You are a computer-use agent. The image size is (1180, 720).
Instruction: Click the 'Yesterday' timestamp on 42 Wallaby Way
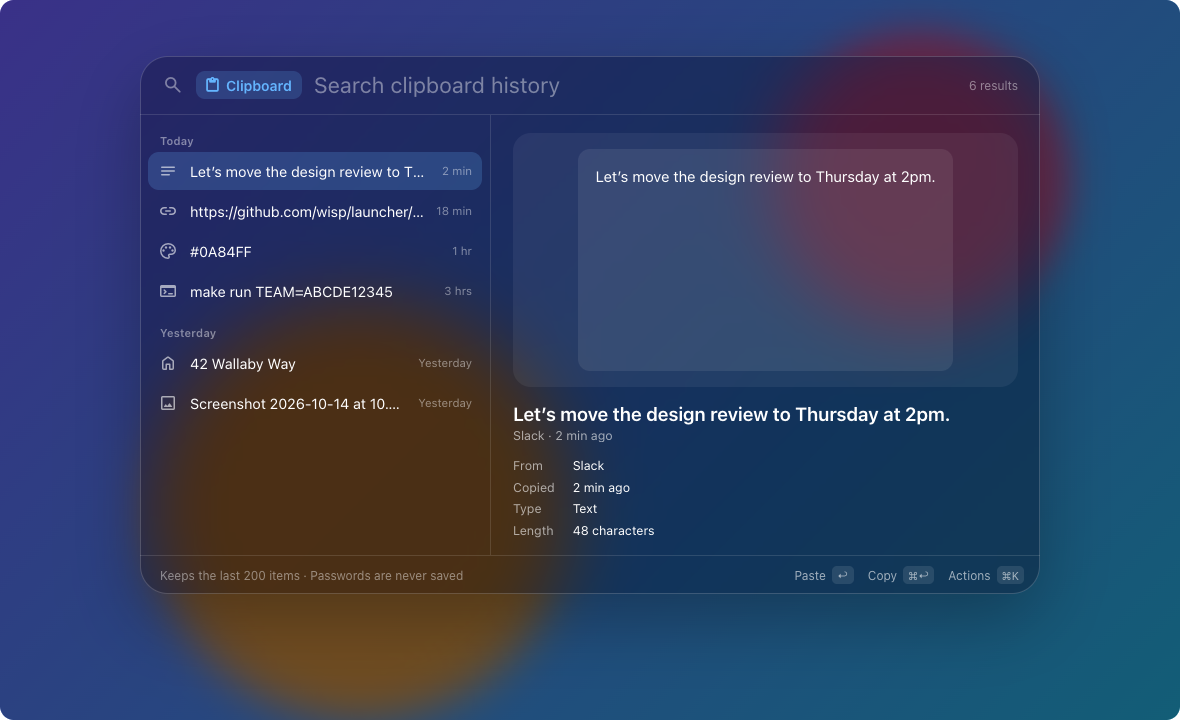point(445,363)
